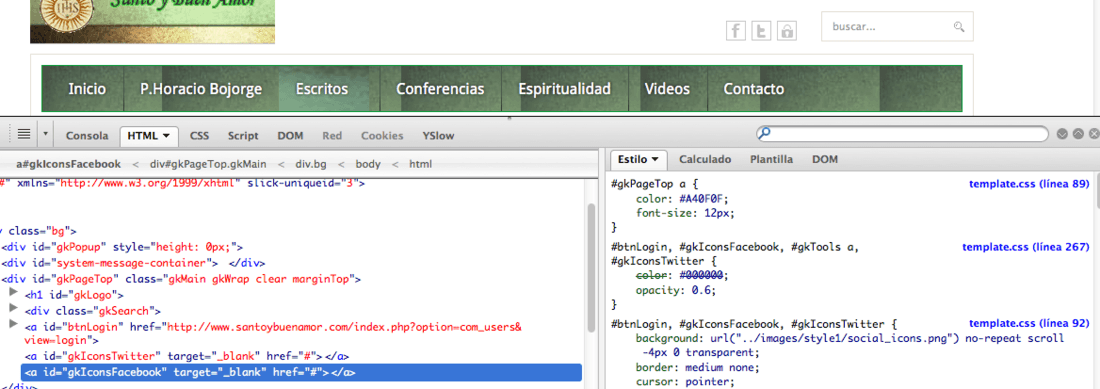Viewport: 1100px width, 389px height.
Task: Click the Twitter icon in page header
Action: tap(761, 31)
